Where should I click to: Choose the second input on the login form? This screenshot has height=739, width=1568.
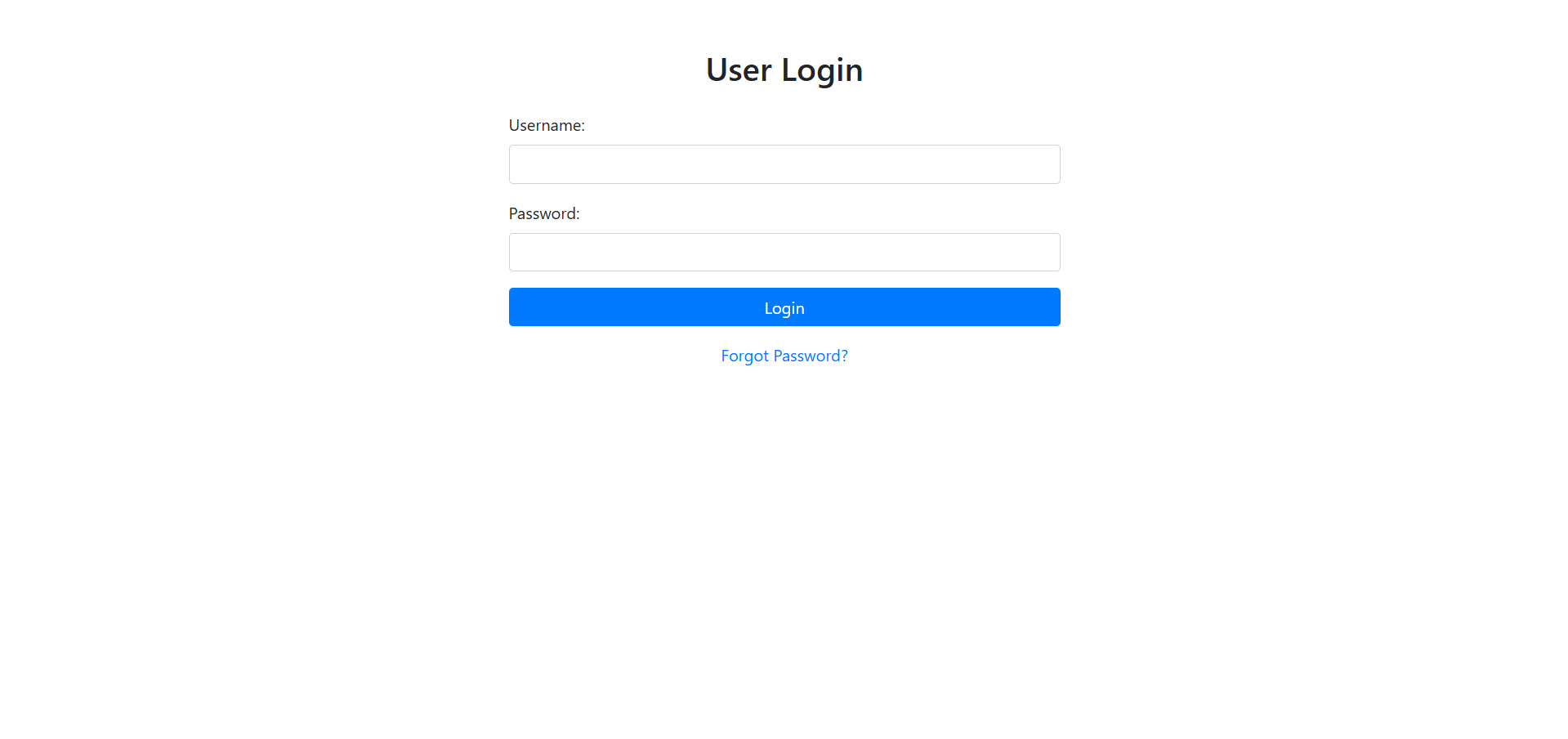coord(784,252)
